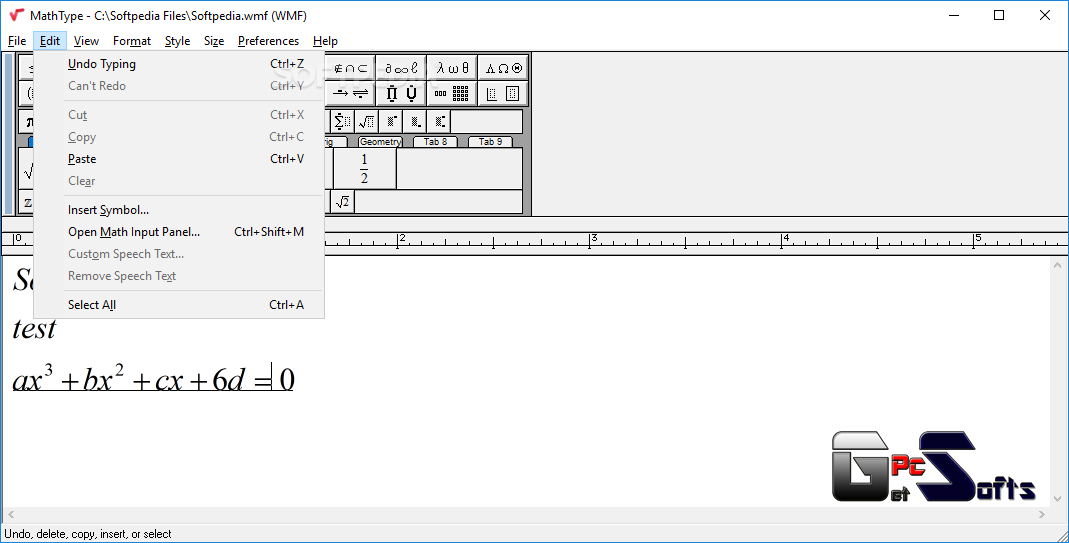Insert the square root template from small bar
This screenshot has height=543, width=1069.
[x=366, y=121]
